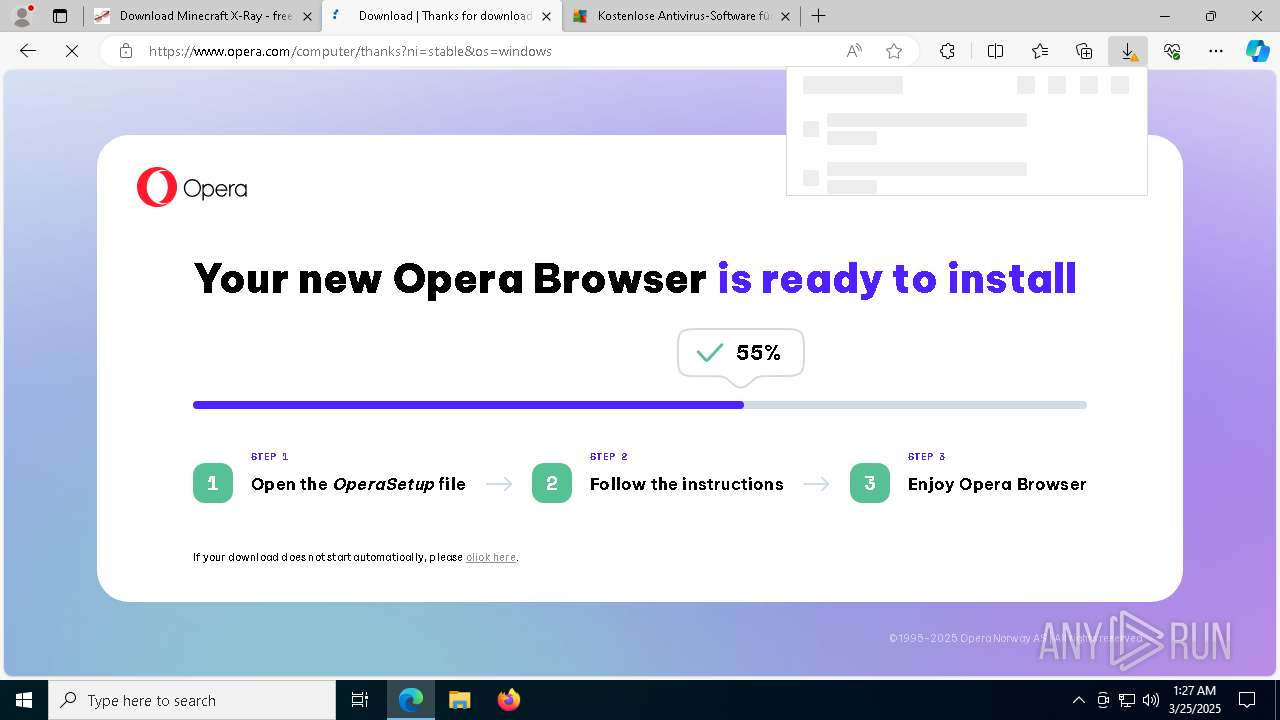Open network status tray icon

point(1127,700)
